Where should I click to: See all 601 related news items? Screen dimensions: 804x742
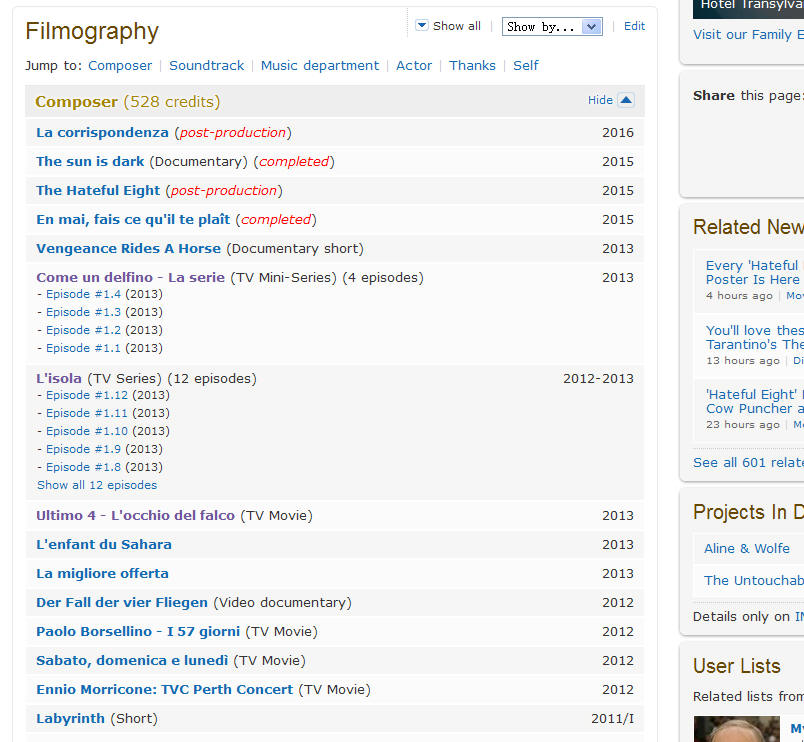pyautogui.click(x=748, y=463)
